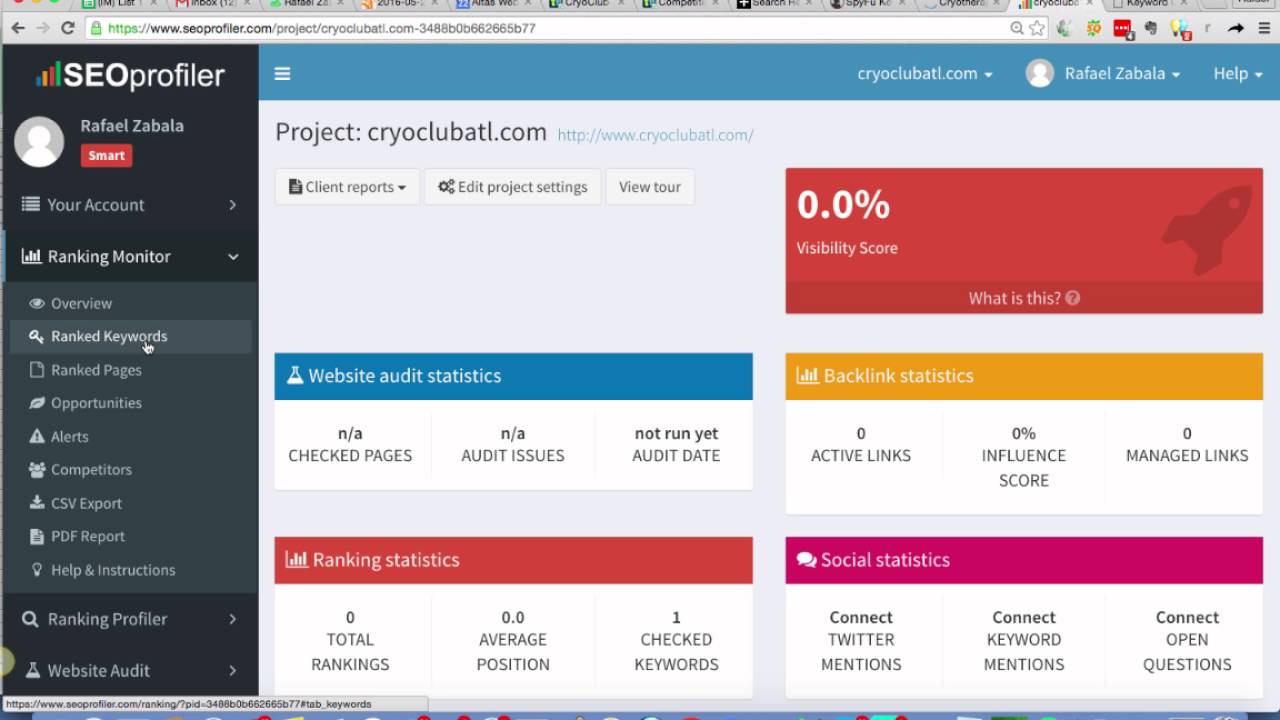Click Connect above Keyword Mentions
The height and width of the screenshot is (720, 1280).
[x=1024, y=617]
